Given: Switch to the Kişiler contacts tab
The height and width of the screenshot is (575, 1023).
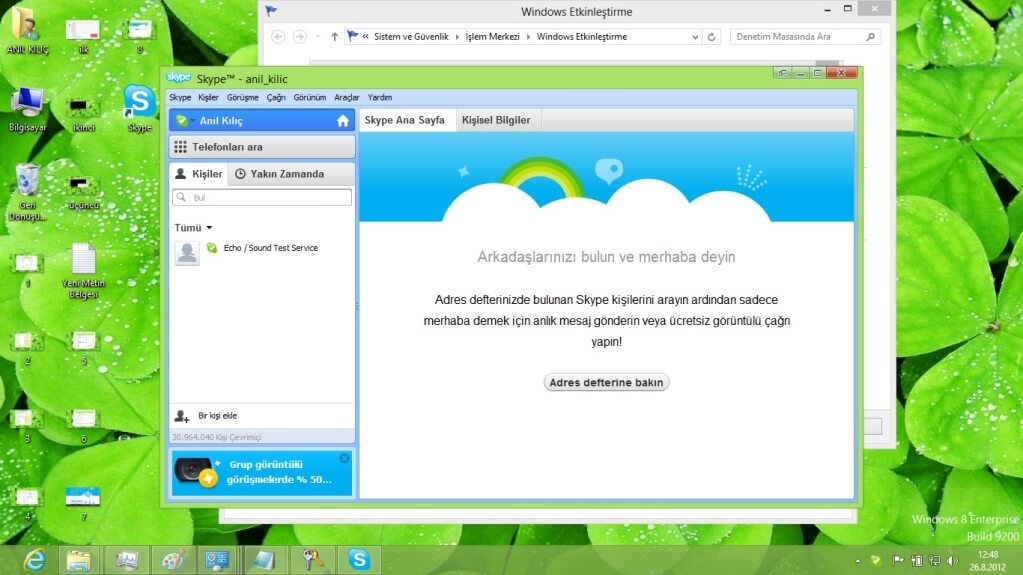Looking at the screenshot, I should 198,174.
